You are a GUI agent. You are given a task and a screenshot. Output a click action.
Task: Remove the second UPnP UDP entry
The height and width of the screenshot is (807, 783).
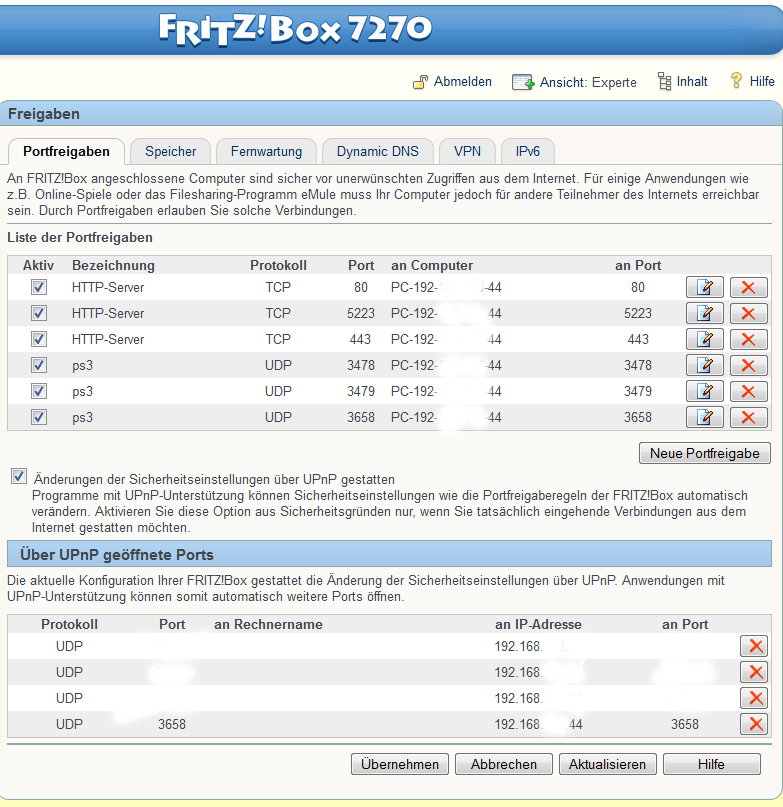[x=754, y=672]
